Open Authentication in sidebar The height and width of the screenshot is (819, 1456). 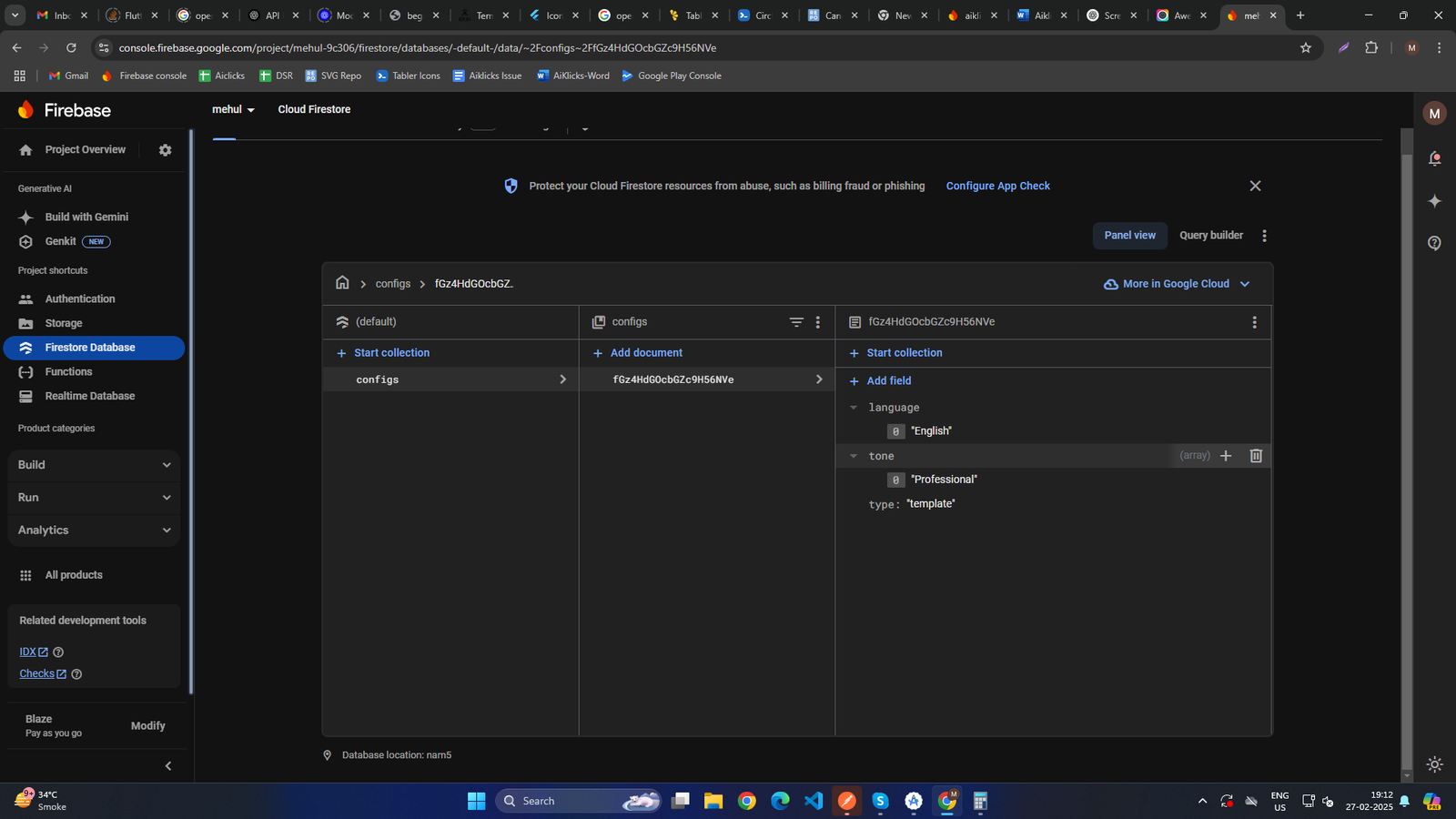(x=80, y=298)
